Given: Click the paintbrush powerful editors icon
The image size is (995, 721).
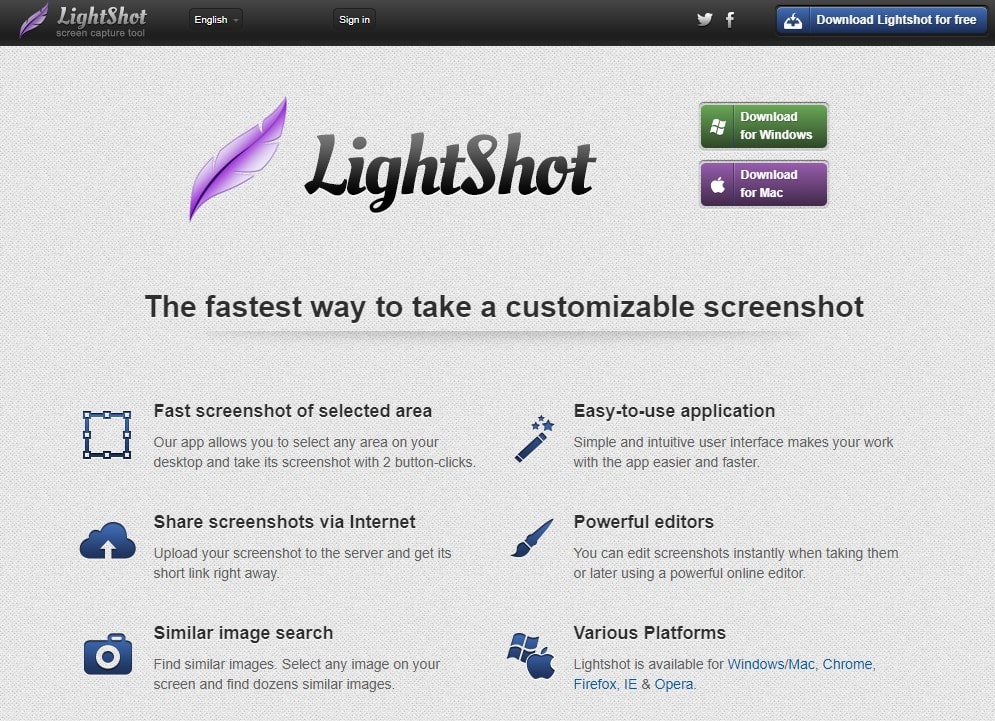Looking at the screenshot, I should pyautogui.click(x=532, y=538).
